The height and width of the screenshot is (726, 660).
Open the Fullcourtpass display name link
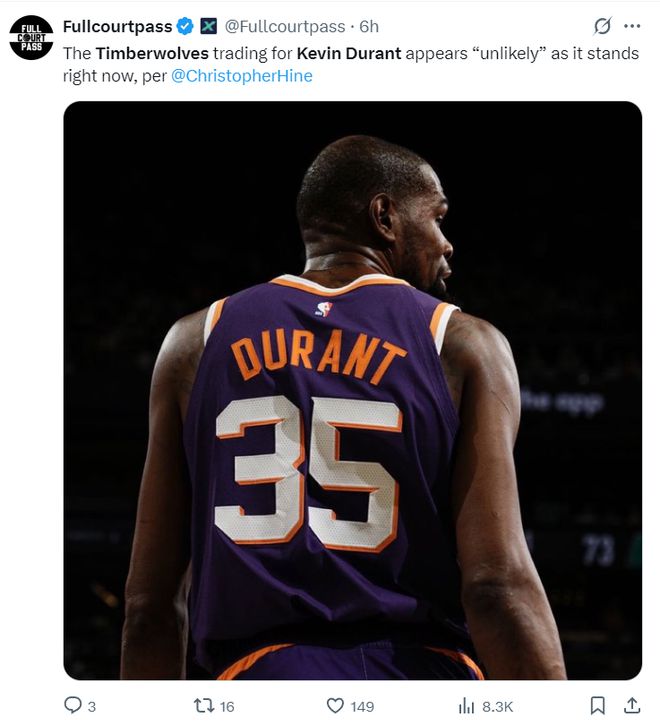[x=117, y=26]
